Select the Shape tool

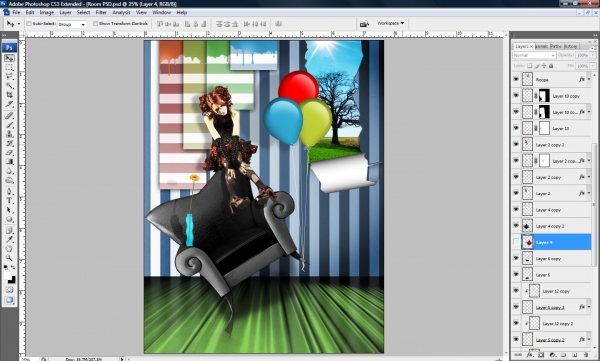9,219
